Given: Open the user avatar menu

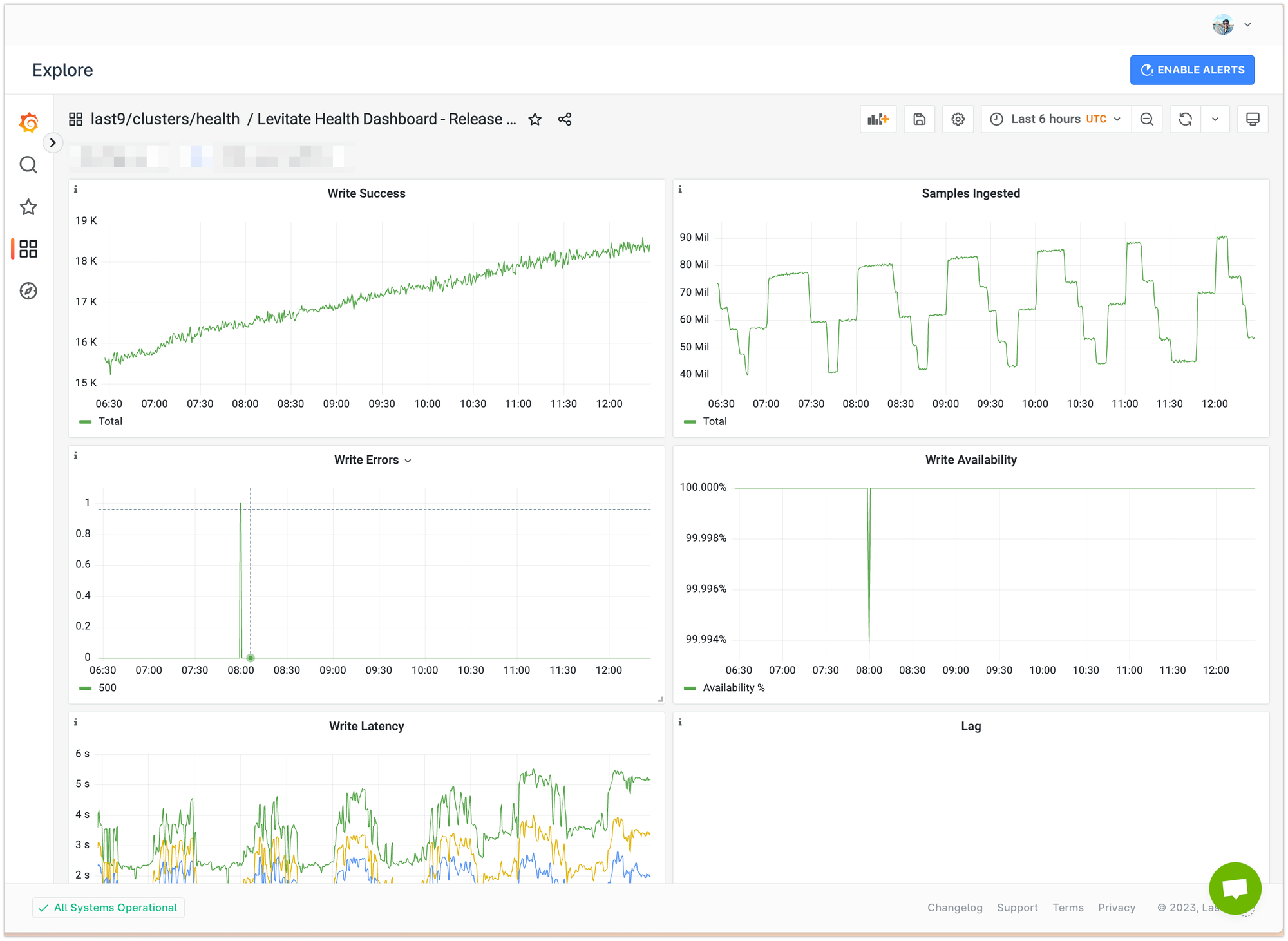Looking at the screenshot, I should (1222, 24).
